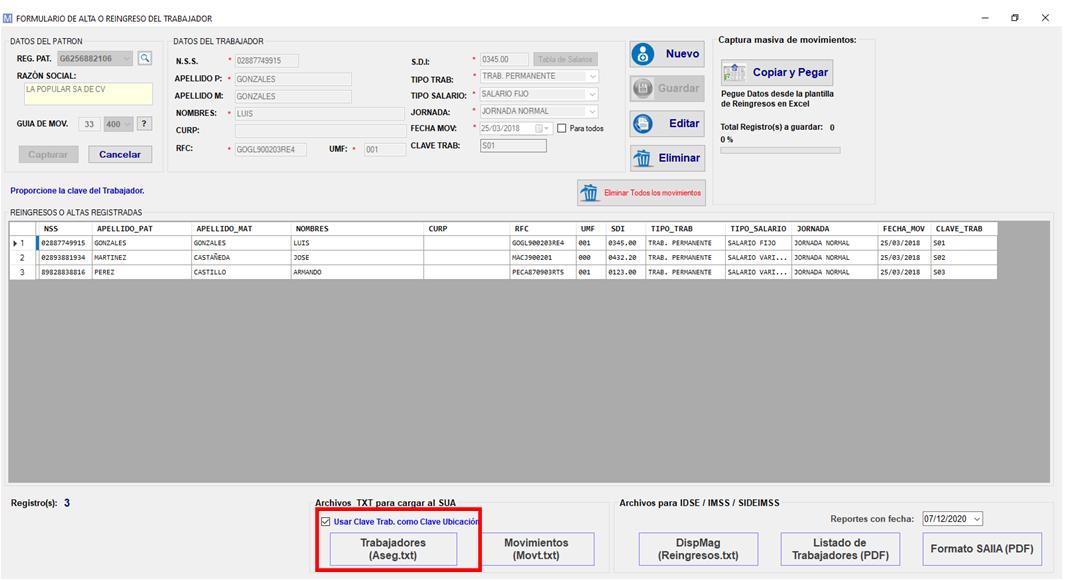Viewport: 1066px width, 581px height.
Task: Click the PEREZ surname cell
Action: tap(141, 272)
